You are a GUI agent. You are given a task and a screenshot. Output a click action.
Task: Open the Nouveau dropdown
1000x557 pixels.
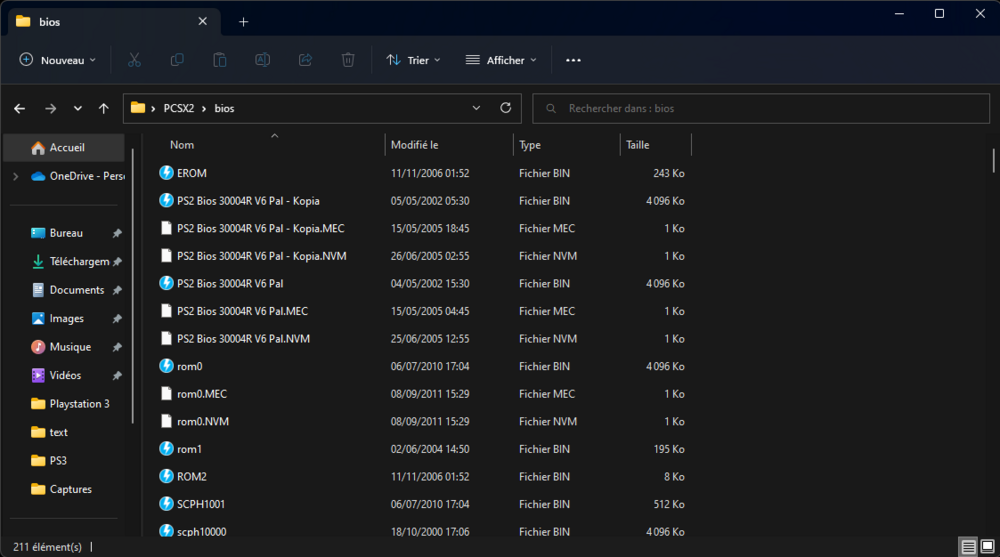coord(58,60)
